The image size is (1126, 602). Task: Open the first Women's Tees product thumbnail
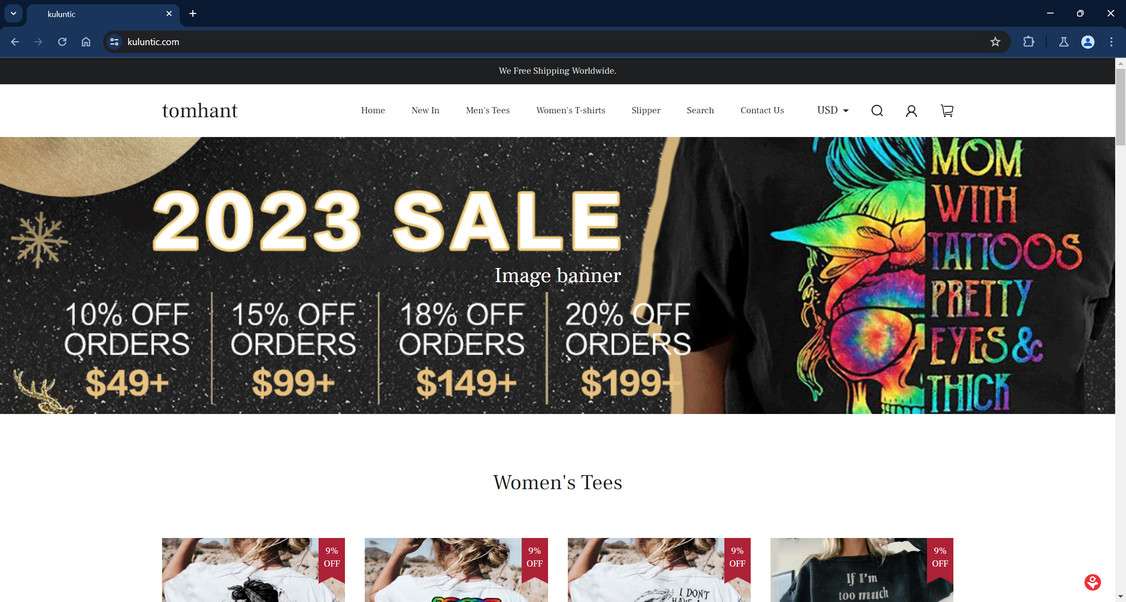(x=253, y=570)
